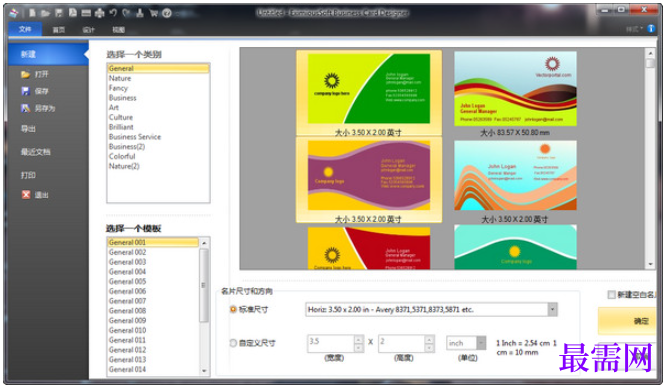Click the Redo arrow icon

[x=126, y=13]
